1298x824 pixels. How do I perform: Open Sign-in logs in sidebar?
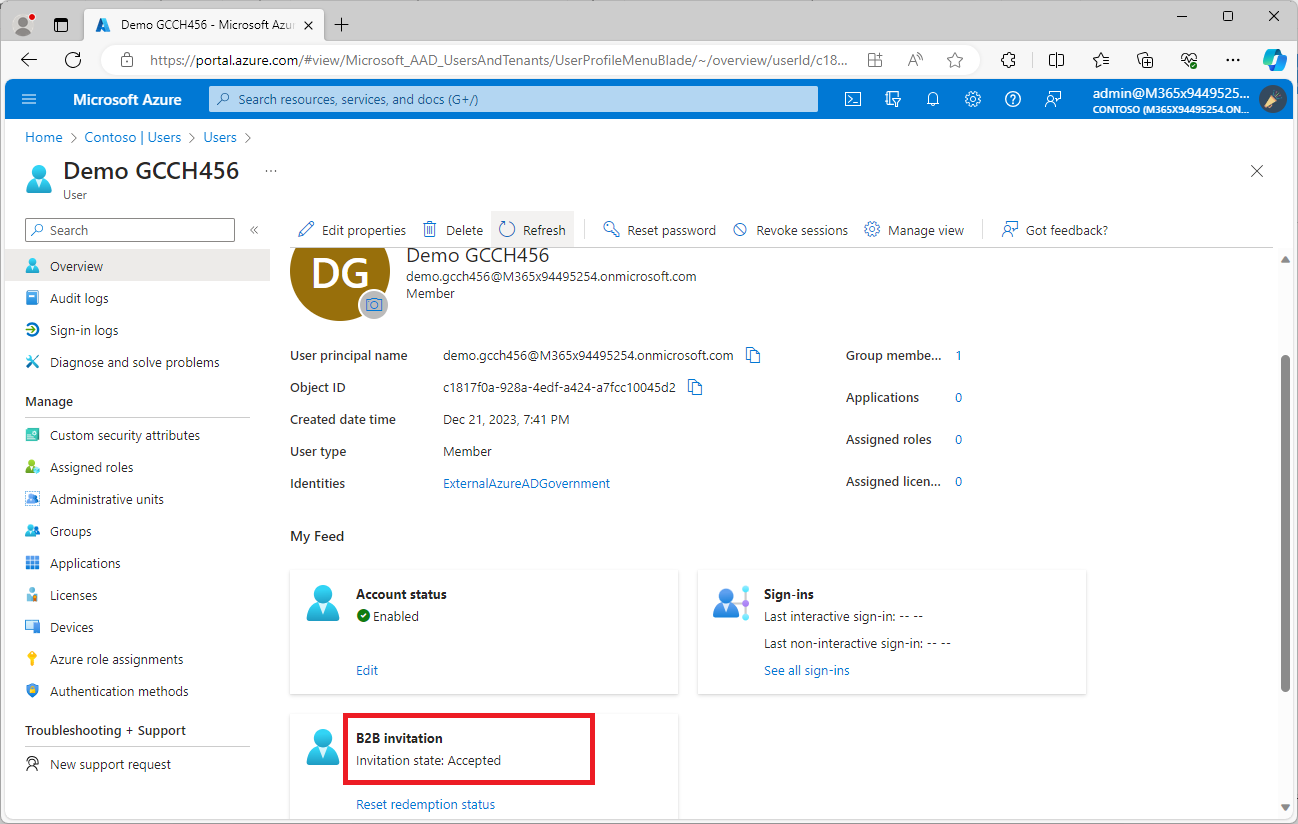click(x=84, y=330)
